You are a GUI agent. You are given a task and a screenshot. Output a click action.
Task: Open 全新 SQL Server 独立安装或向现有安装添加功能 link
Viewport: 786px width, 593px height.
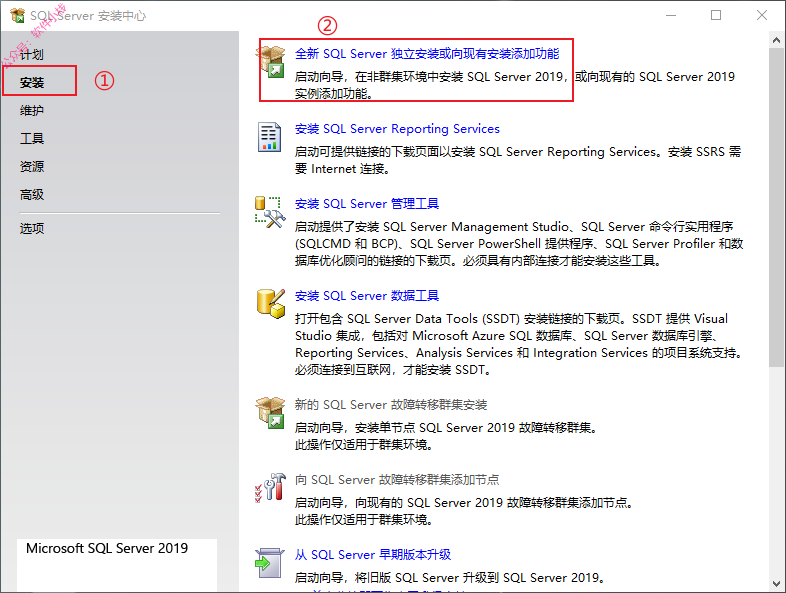[x=427, y=54]
